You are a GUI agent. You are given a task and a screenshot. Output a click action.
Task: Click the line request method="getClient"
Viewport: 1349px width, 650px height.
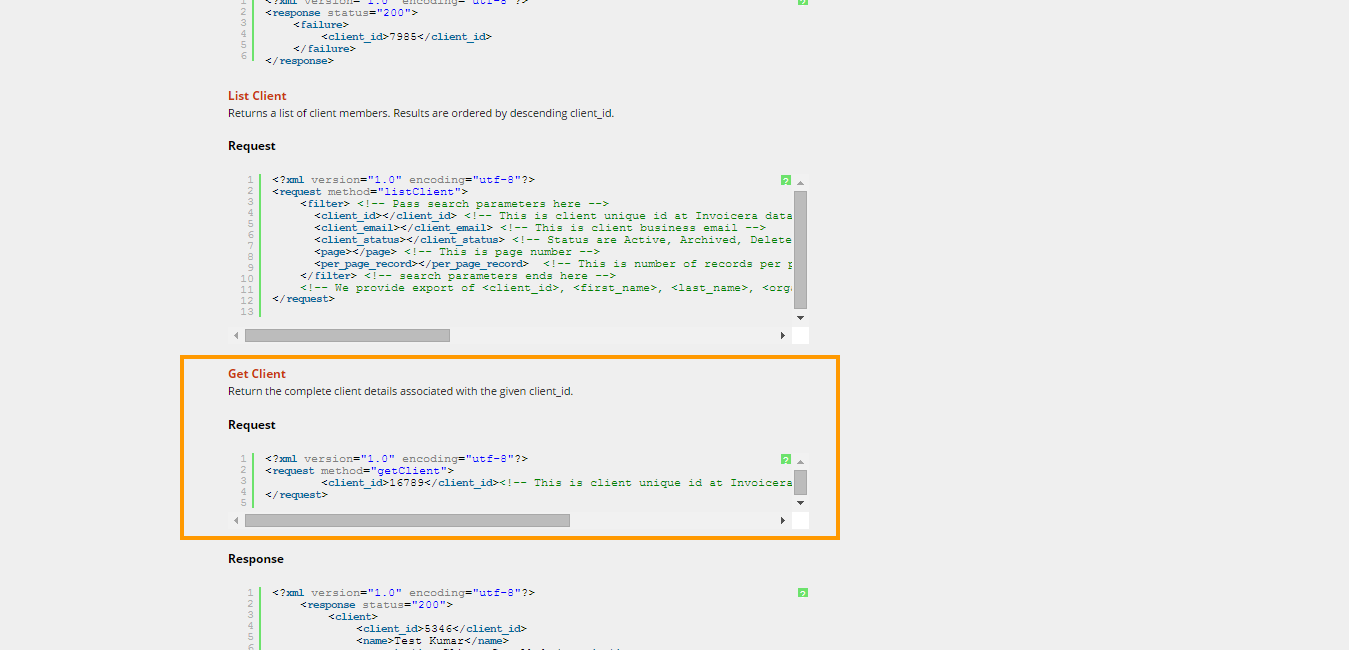coord(359,471)
